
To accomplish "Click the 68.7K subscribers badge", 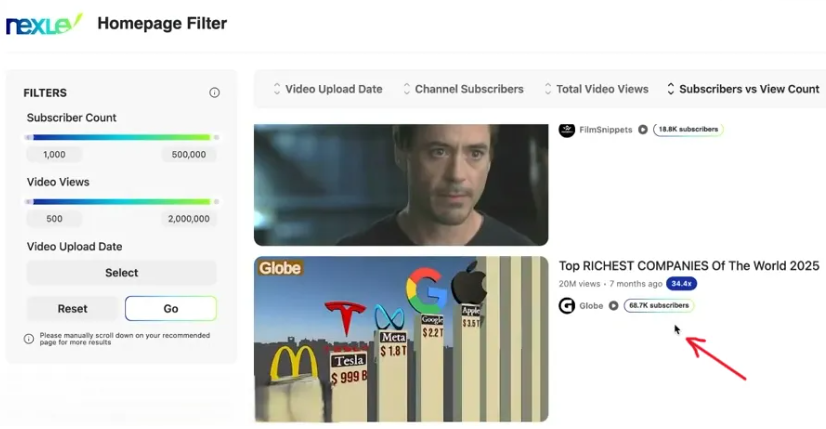I will point(658,306).
